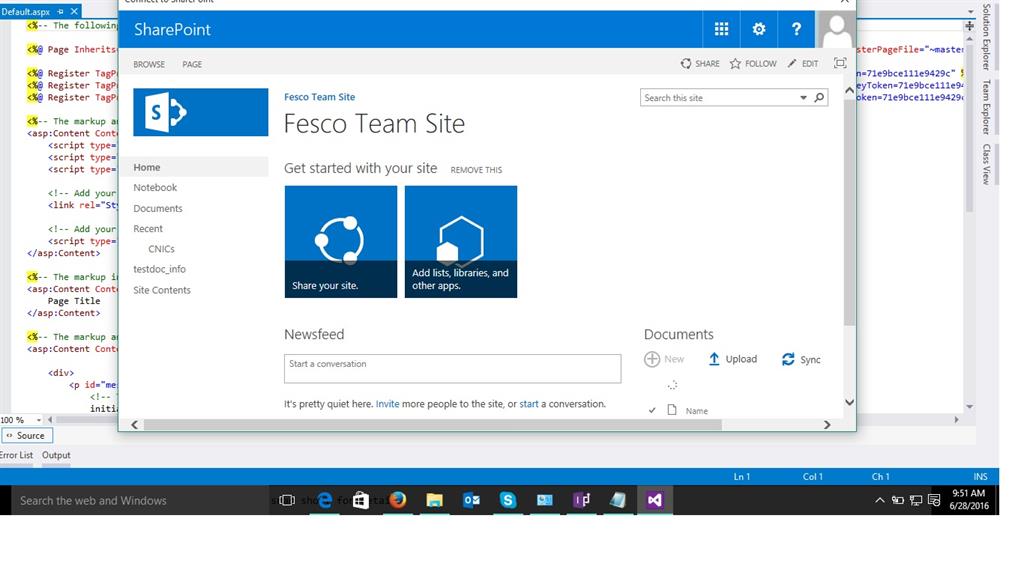The image size is (1024, 575).
Task: Click in the Start a conversation box
Action: click(453, 369)
